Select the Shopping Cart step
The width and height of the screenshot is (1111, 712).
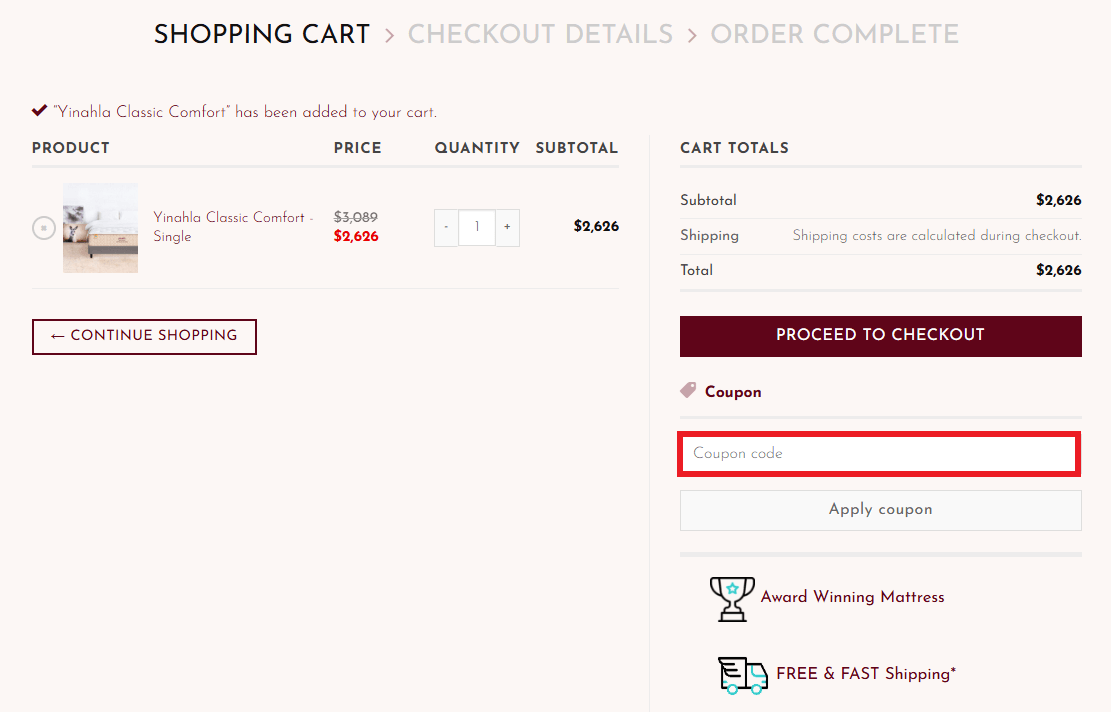(x=261, y=34)
